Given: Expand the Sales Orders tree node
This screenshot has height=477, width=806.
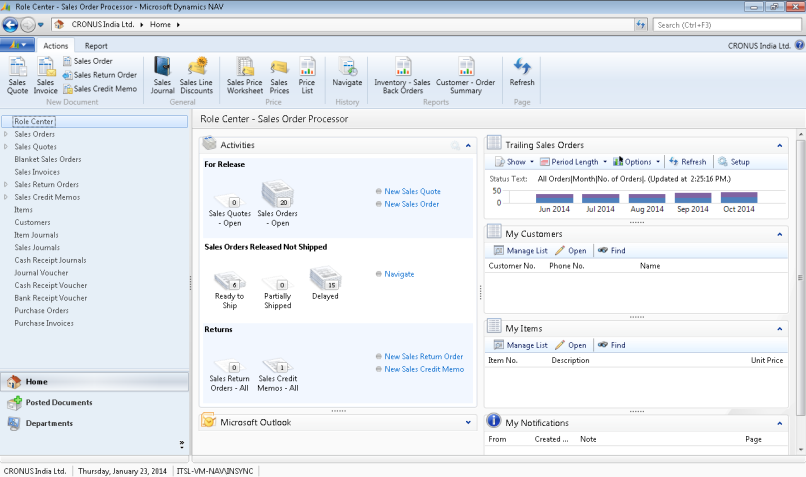Looking at the screenshot, I should click(x=6, y=134).
